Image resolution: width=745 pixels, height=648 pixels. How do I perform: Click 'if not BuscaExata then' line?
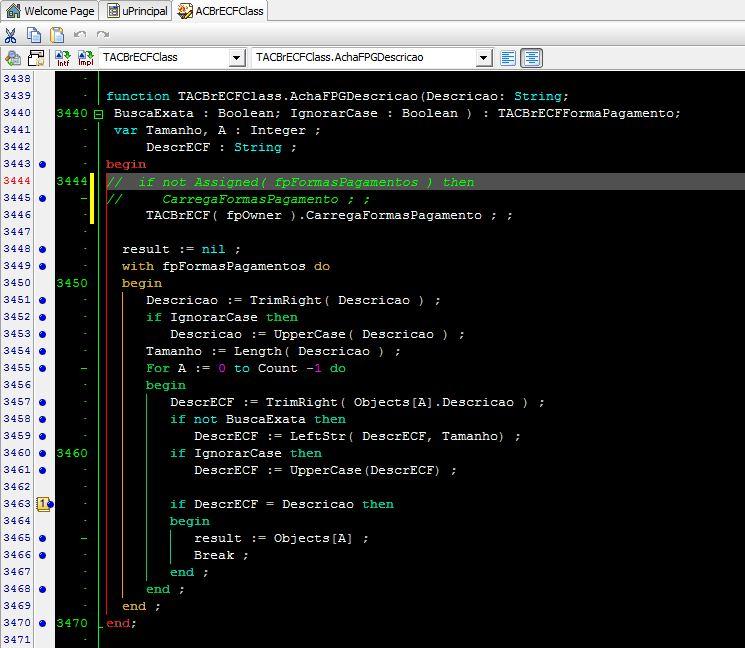click(x=258, y=419)
